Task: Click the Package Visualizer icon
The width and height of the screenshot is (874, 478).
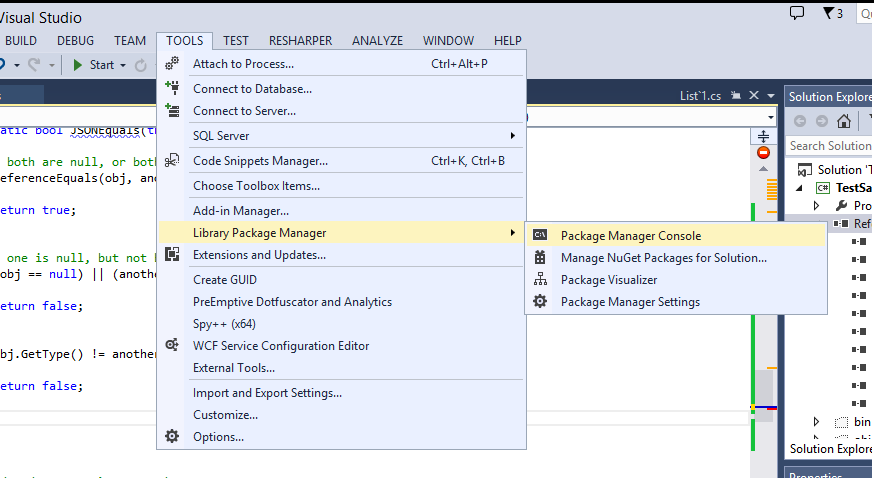Action: point(540,280)
